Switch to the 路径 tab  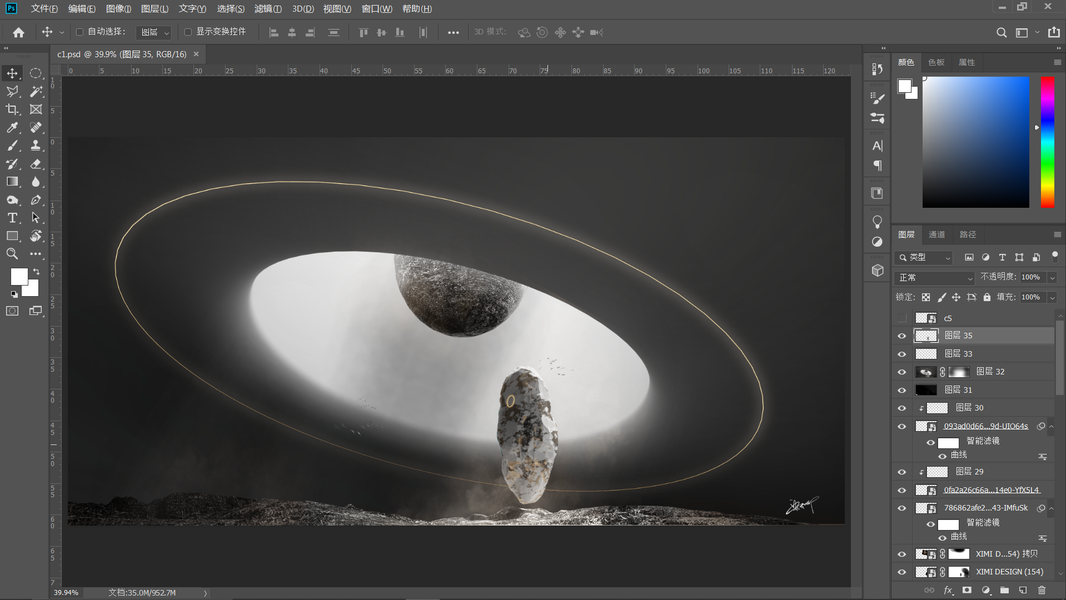point(968,234)
